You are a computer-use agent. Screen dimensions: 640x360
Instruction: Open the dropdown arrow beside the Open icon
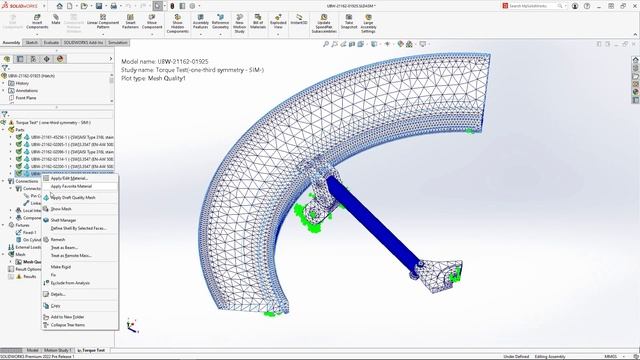tap(90, 6)
